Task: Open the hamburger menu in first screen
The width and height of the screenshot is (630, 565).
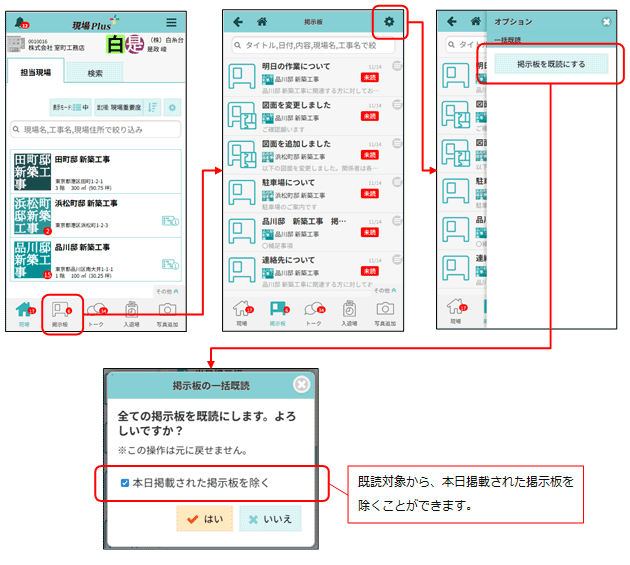Action: 171,22
